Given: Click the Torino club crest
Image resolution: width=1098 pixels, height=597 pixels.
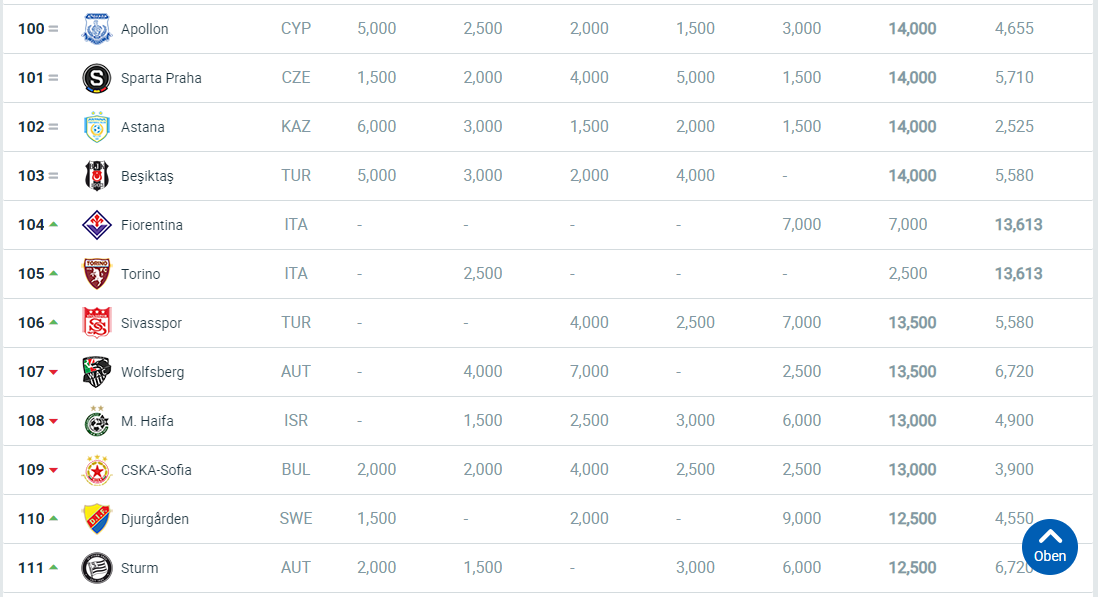Looking at the screenshot, I should pyautogui.click(x=97, y=274).
